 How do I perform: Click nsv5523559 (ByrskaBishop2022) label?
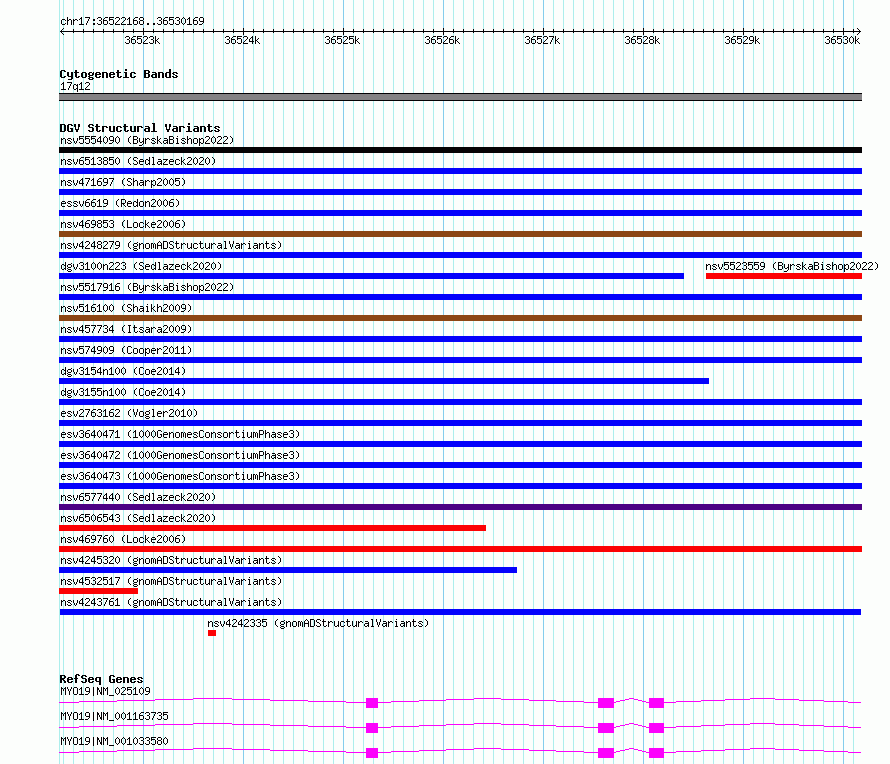point(792,266)
